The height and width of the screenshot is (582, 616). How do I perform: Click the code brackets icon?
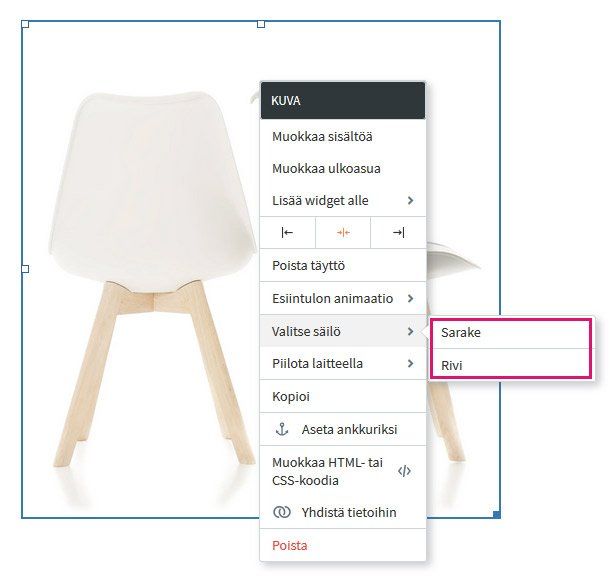[404, 471]
